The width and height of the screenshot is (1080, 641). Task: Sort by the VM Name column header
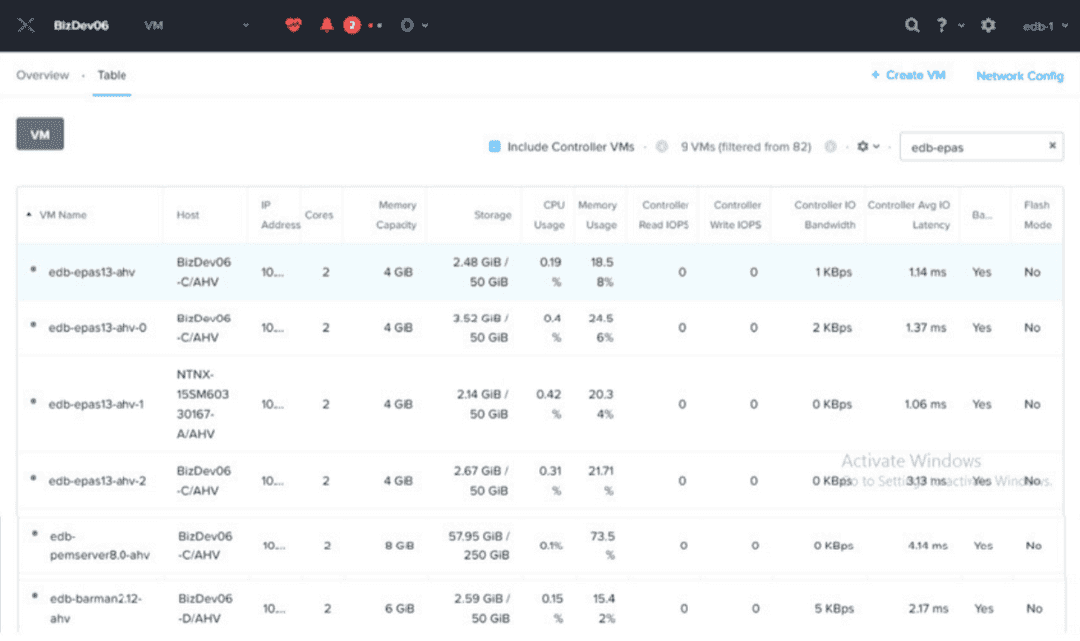click(62, 215)
